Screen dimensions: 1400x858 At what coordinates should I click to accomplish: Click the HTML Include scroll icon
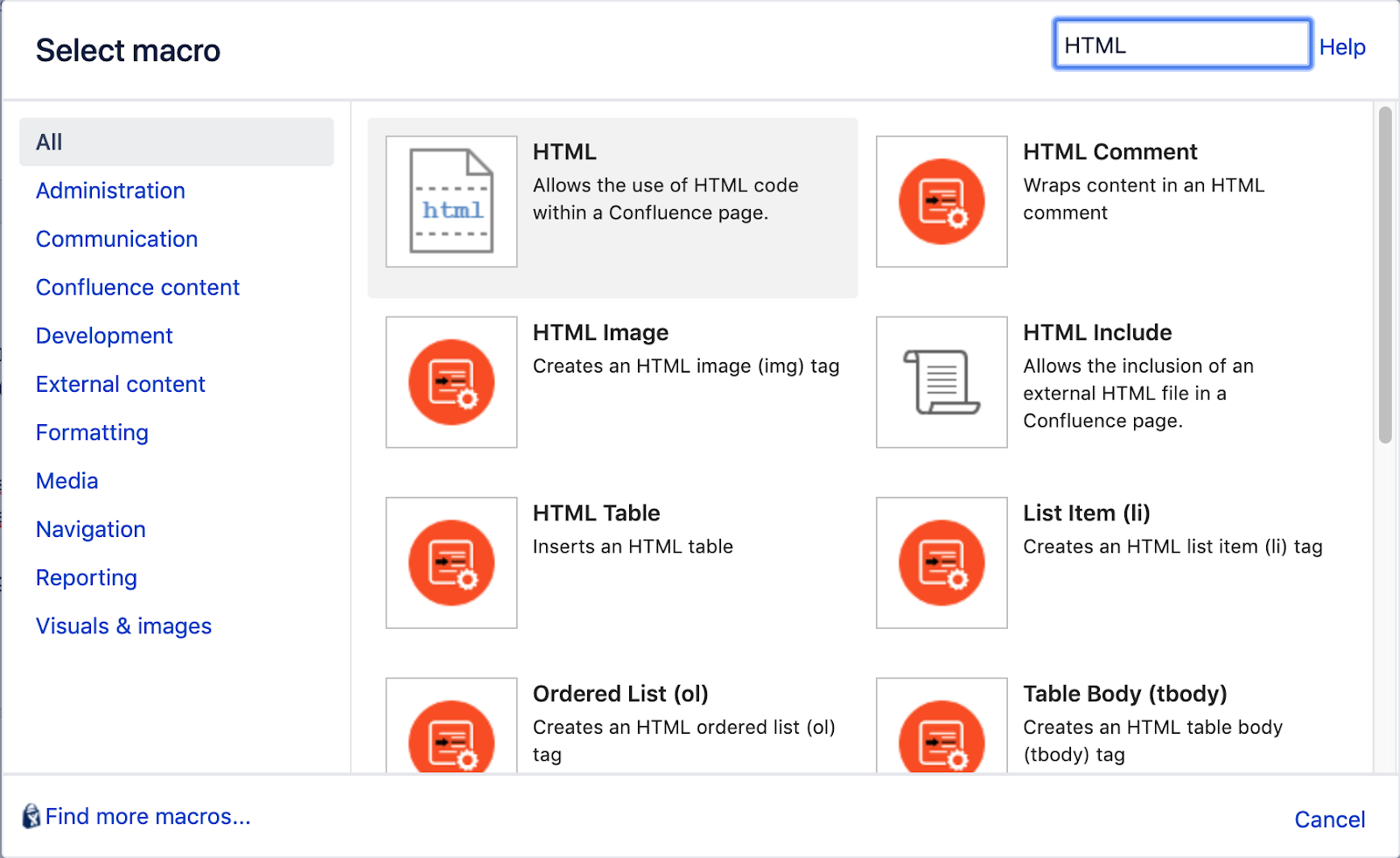point(941,382)
